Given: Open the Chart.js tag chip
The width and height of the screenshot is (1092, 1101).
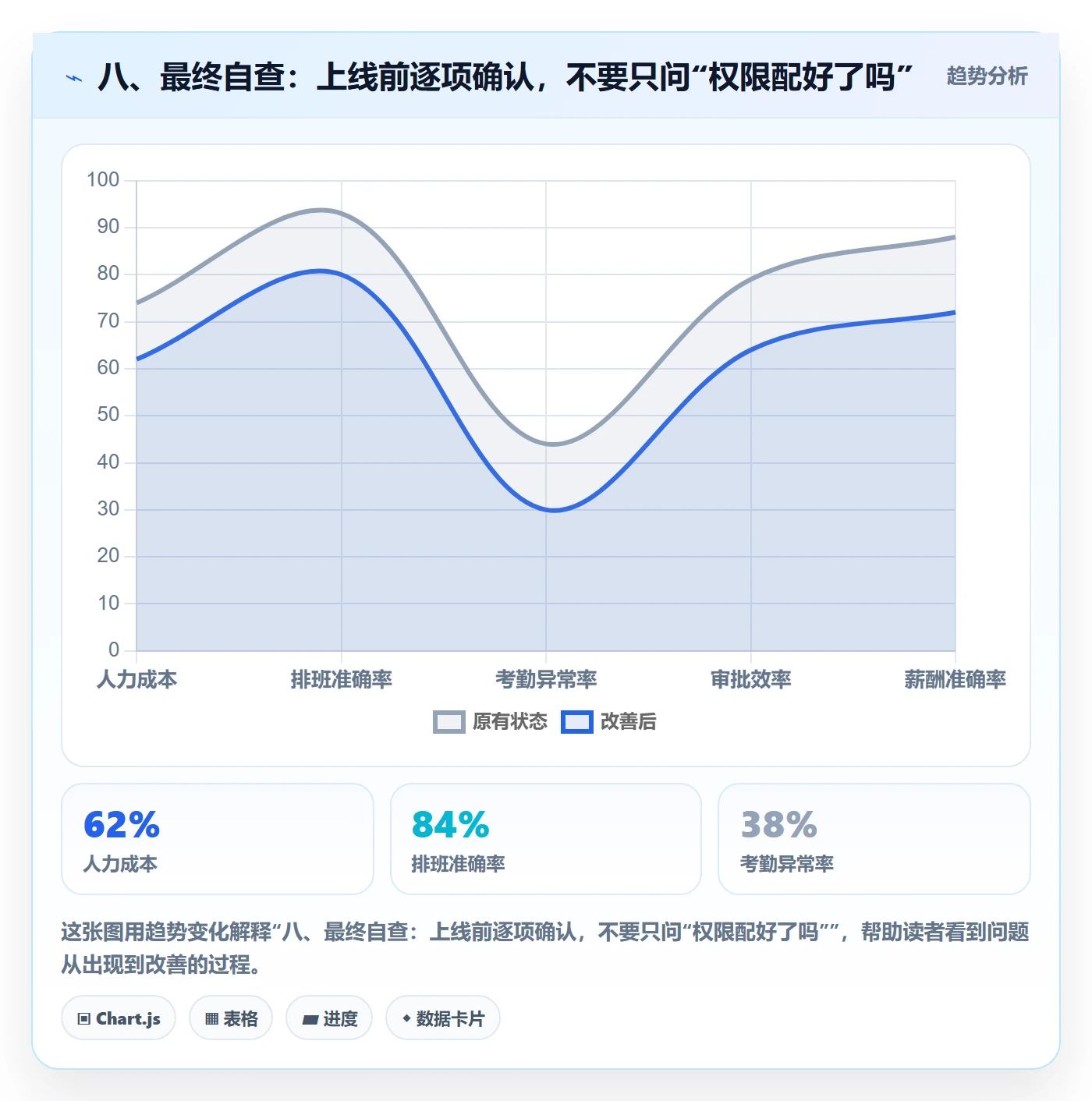Looking at the screenshot, I should coord(119,1018).
